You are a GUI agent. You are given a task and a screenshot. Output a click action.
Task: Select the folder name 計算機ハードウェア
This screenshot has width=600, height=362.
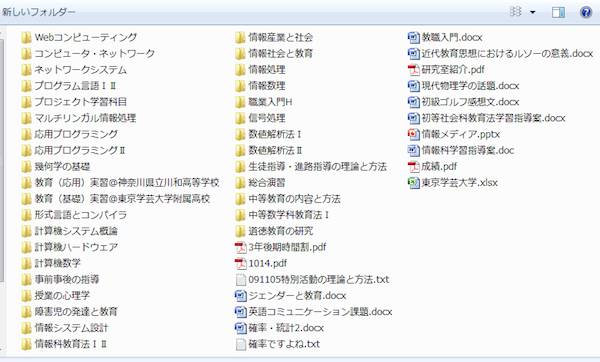pos(76,247)
